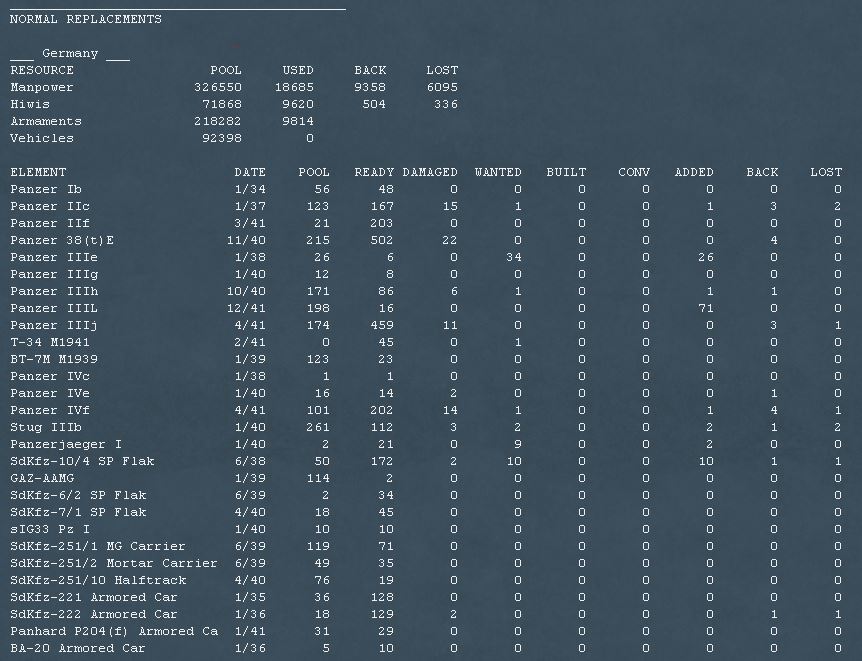Screen dimensions: 862x661
Task: Click the Armaments row label
Action: pyautogui.click(x=46, y=122)
